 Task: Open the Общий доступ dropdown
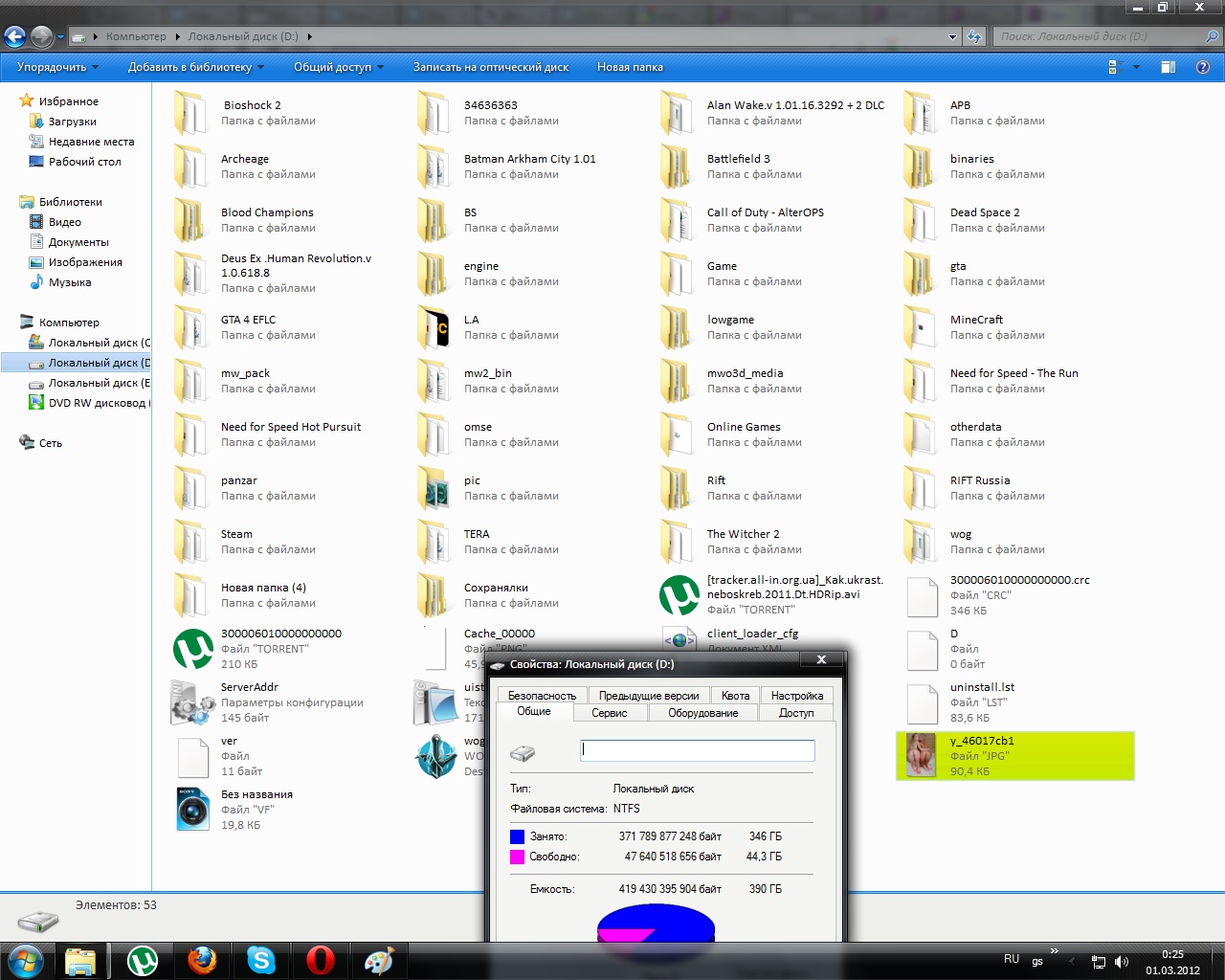click(338, 67)
